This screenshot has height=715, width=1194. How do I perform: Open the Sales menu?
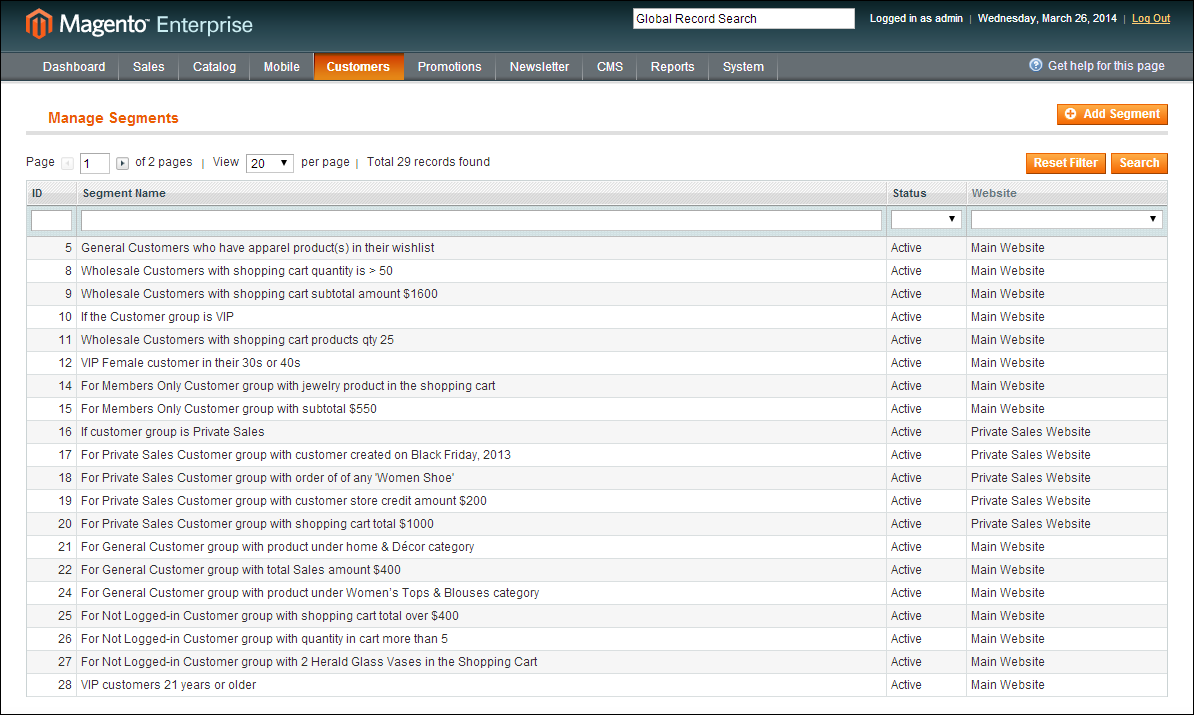[148, 67]
